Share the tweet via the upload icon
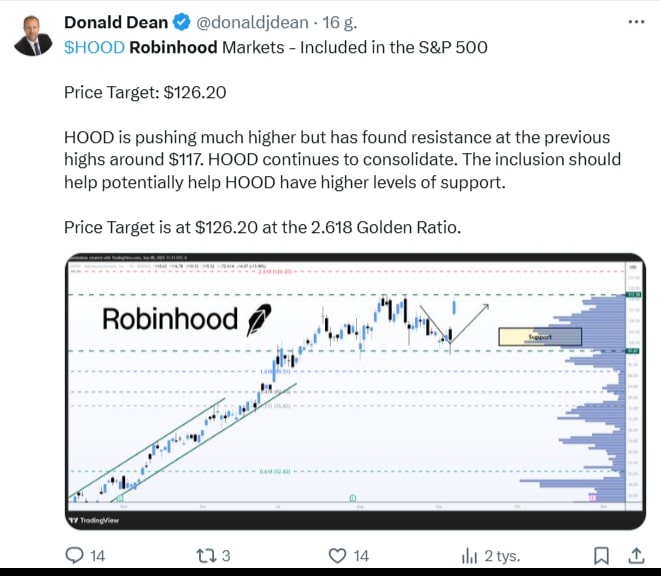 tap(636, 555)
